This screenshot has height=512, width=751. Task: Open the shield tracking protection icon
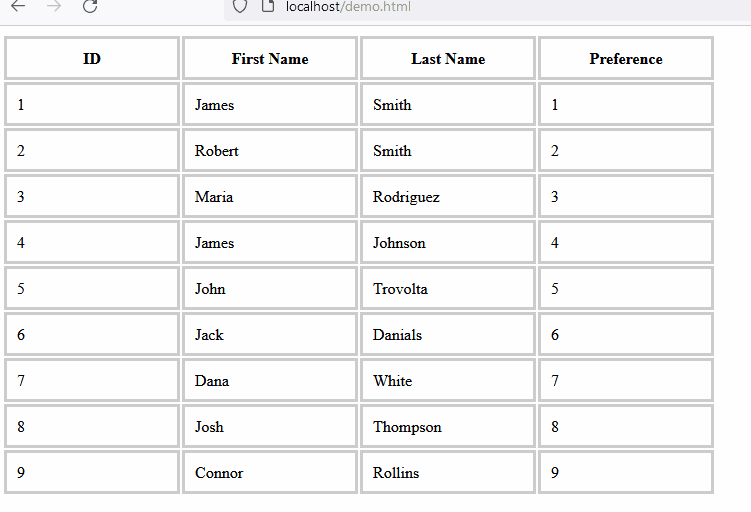tap(239, 6)
